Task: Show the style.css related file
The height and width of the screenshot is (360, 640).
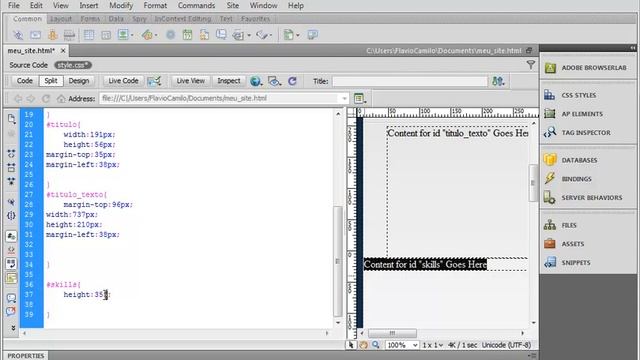Action: (73, 65)
